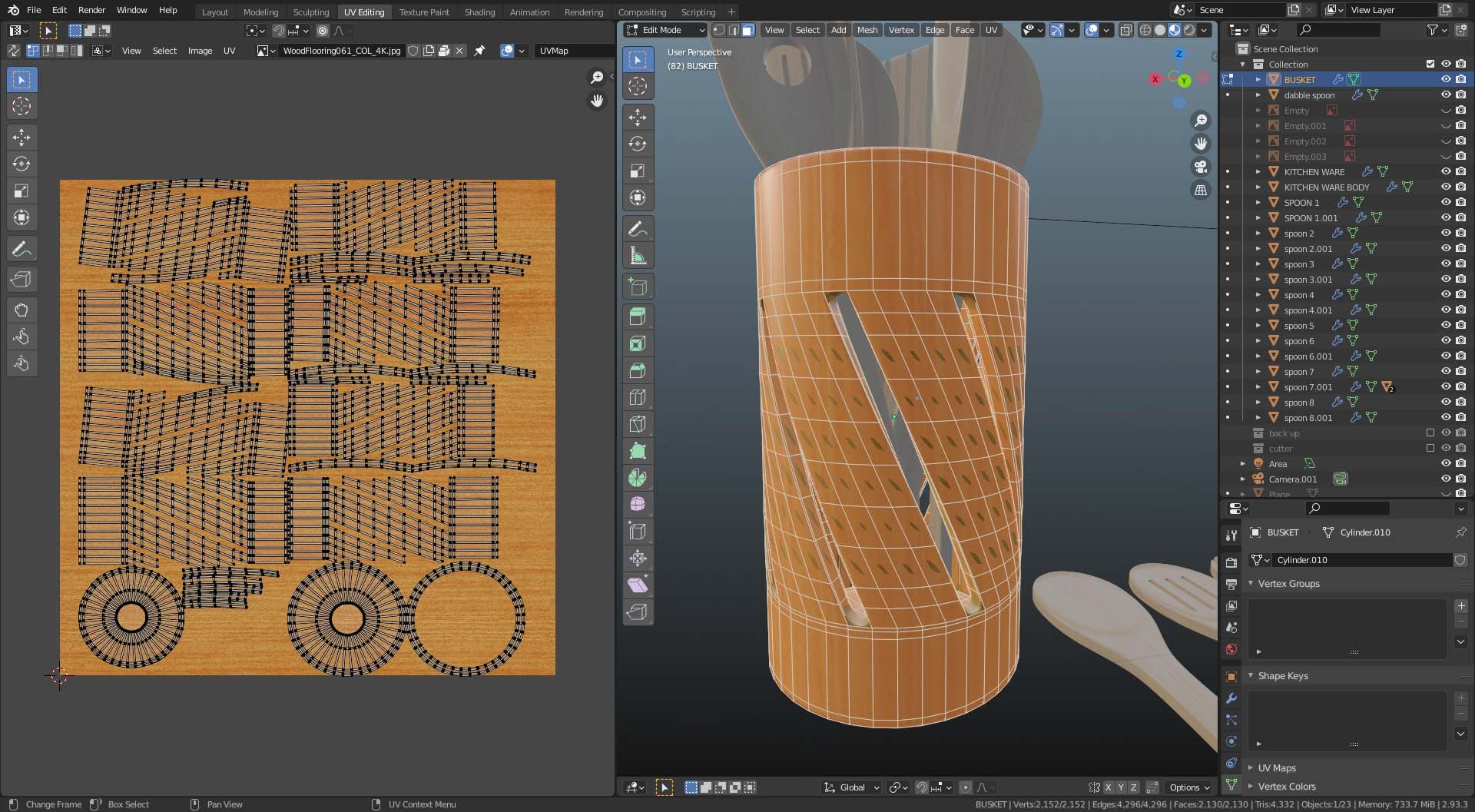The width and height of the screenshot is (1475, 812).
Task: Select the Bevel tool in 3D viewport
Action: pos(638,370)
